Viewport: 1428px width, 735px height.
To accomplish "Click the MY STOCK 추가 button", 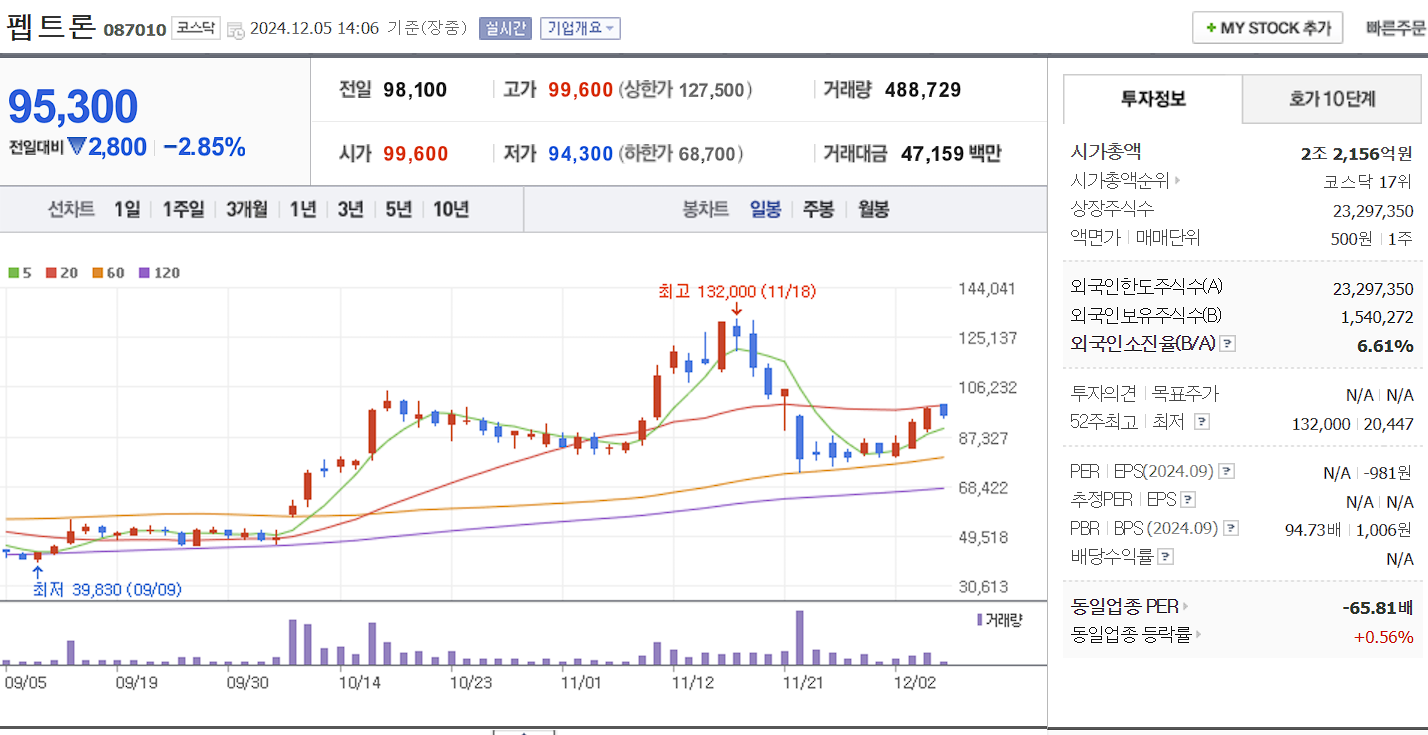I will [x=1267, y=27].
